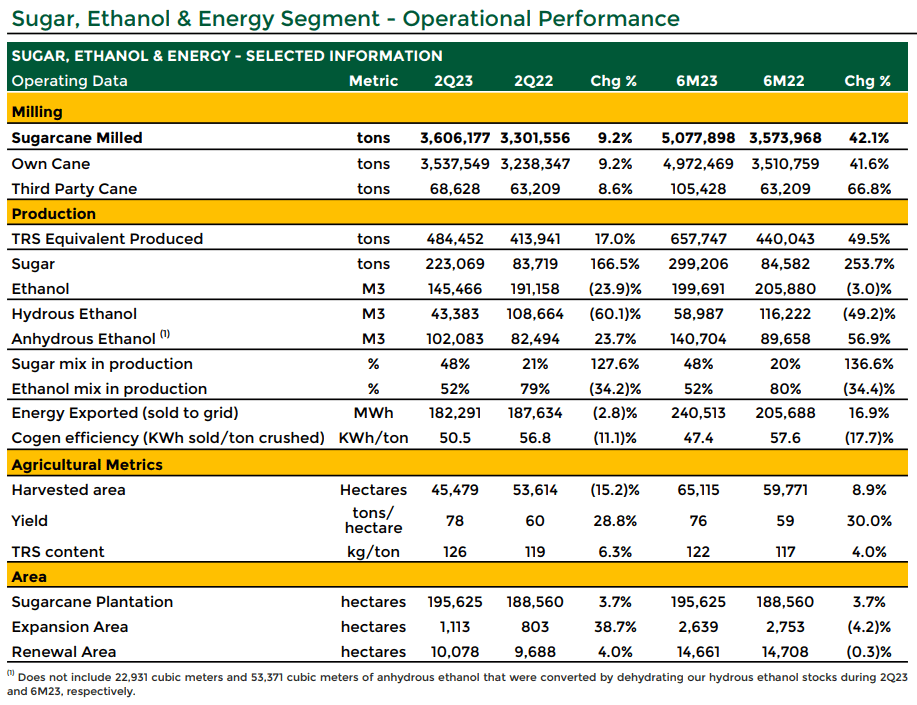Select the Third Party Cane row label
This screenshot has height=705, width=917.
74,188
